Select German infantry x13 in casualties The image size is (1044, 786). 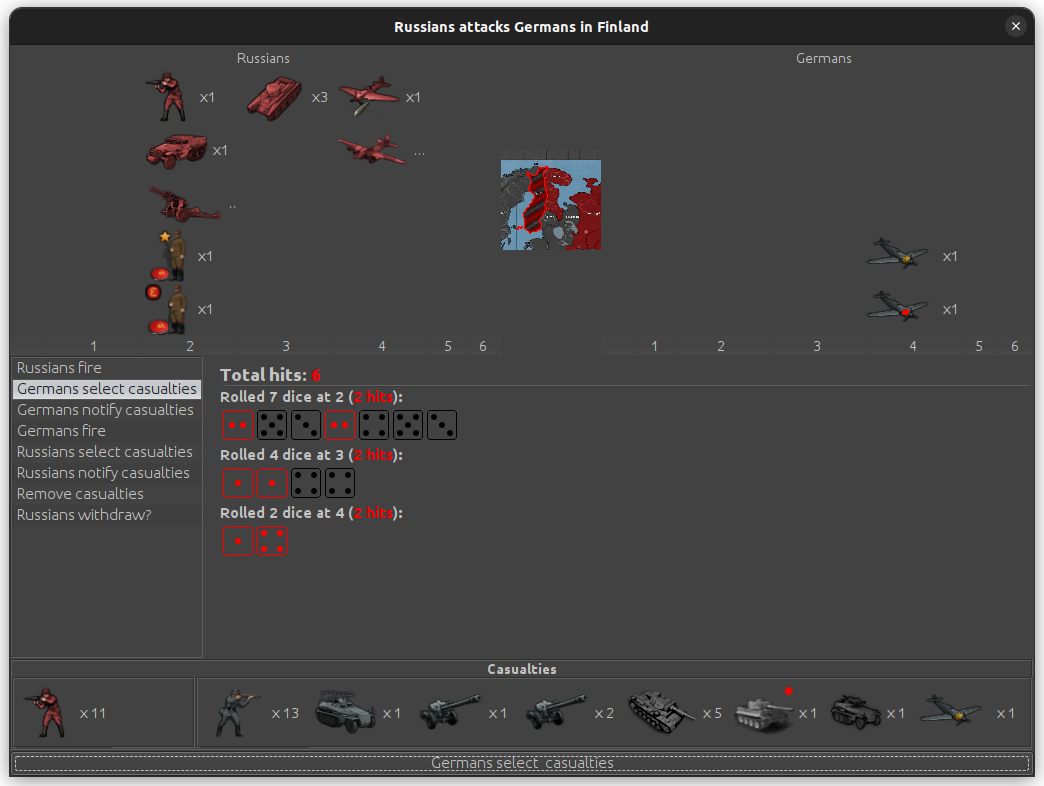pyautogui.click(x=239, y=713)
